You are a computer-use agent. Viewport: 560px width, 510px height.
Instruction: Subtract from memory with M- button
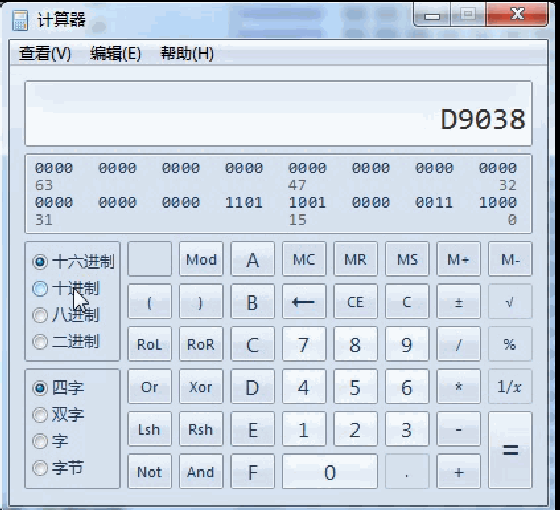[510, 259]
